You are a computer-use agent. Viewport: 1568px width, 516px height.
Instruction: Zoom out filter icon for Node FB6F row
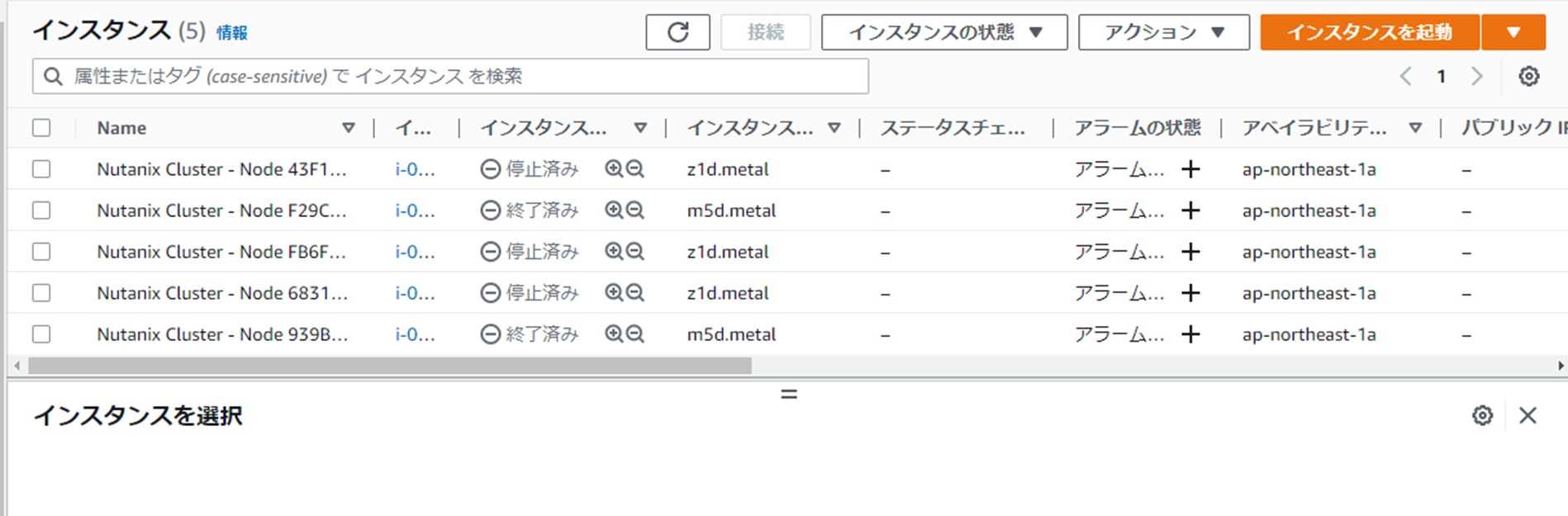(x=634, y=252)
